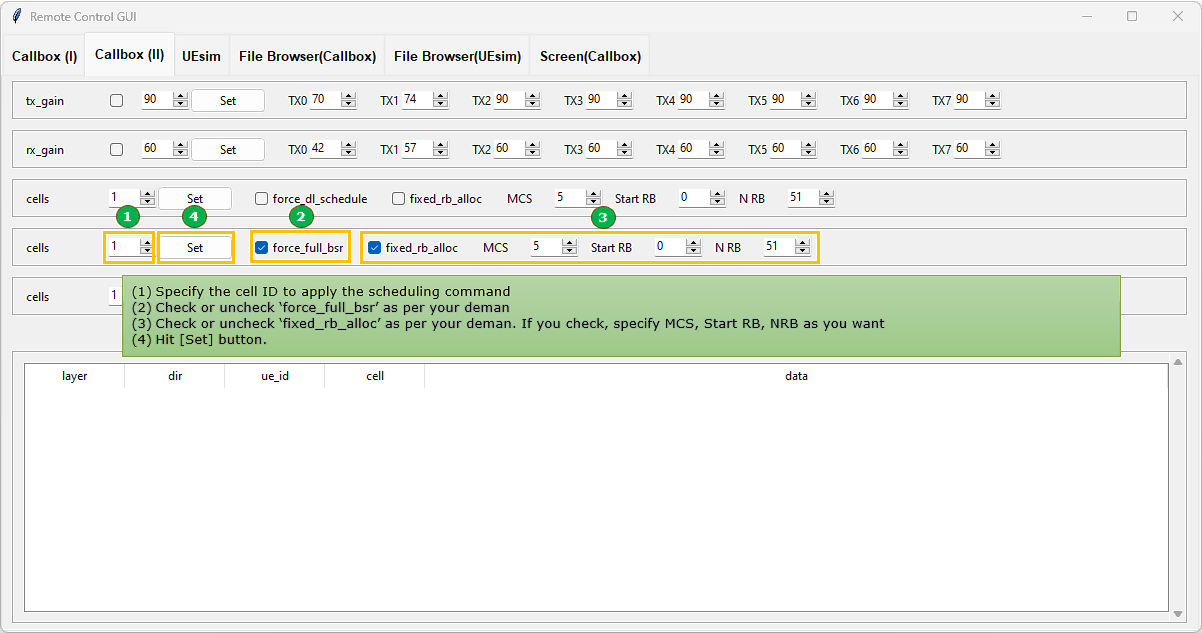This screenshot has width=1202, height=633.
Task: Decrease rx_gain TX4 with its down arrow
Action: tap(716, 153)
